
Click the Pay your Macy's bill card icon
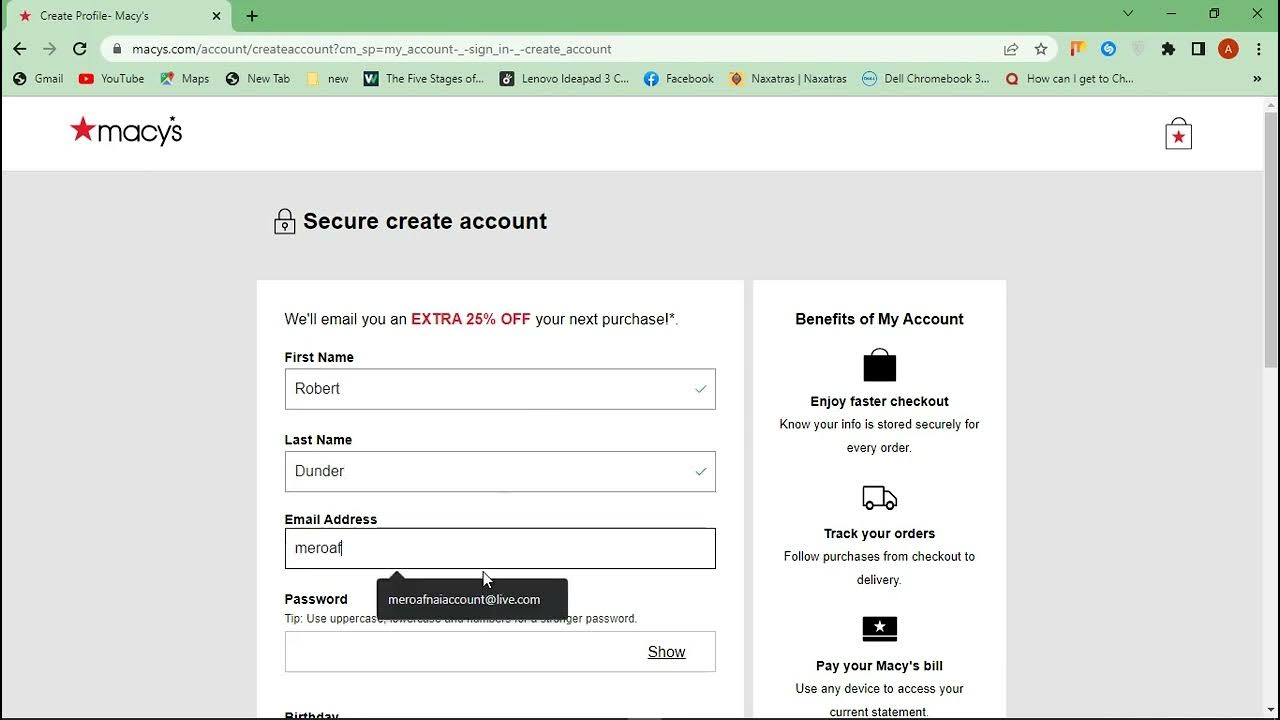(x=880, y=628)
